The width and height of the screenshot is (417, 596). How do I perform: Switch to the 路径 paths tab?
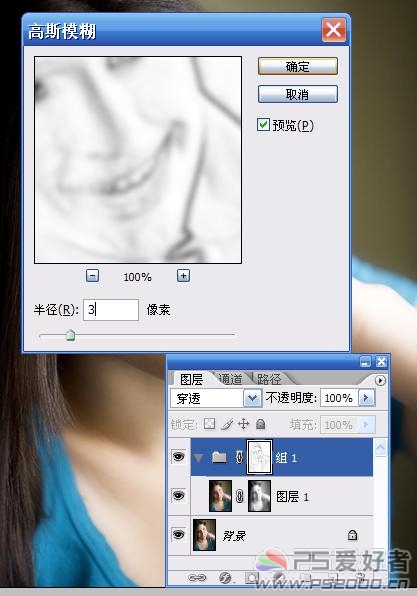click(x=269, y=379)
